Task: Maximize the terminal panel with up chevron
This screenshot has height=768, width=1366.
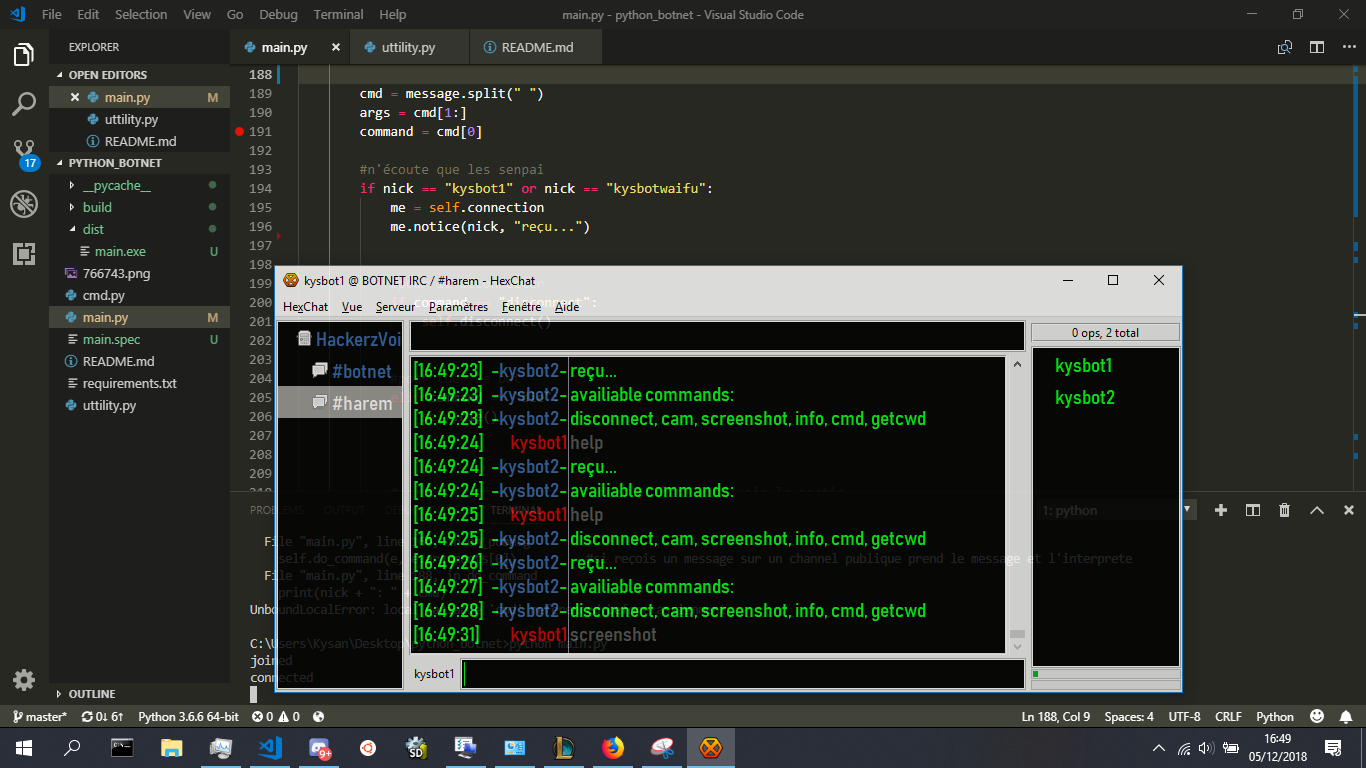Action: (1316, 510)
